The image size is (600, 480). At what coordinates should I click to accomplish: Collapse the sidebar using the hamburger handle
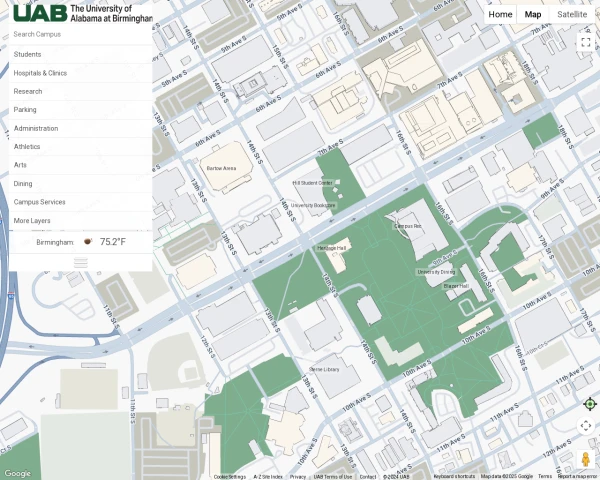point(81,263)
